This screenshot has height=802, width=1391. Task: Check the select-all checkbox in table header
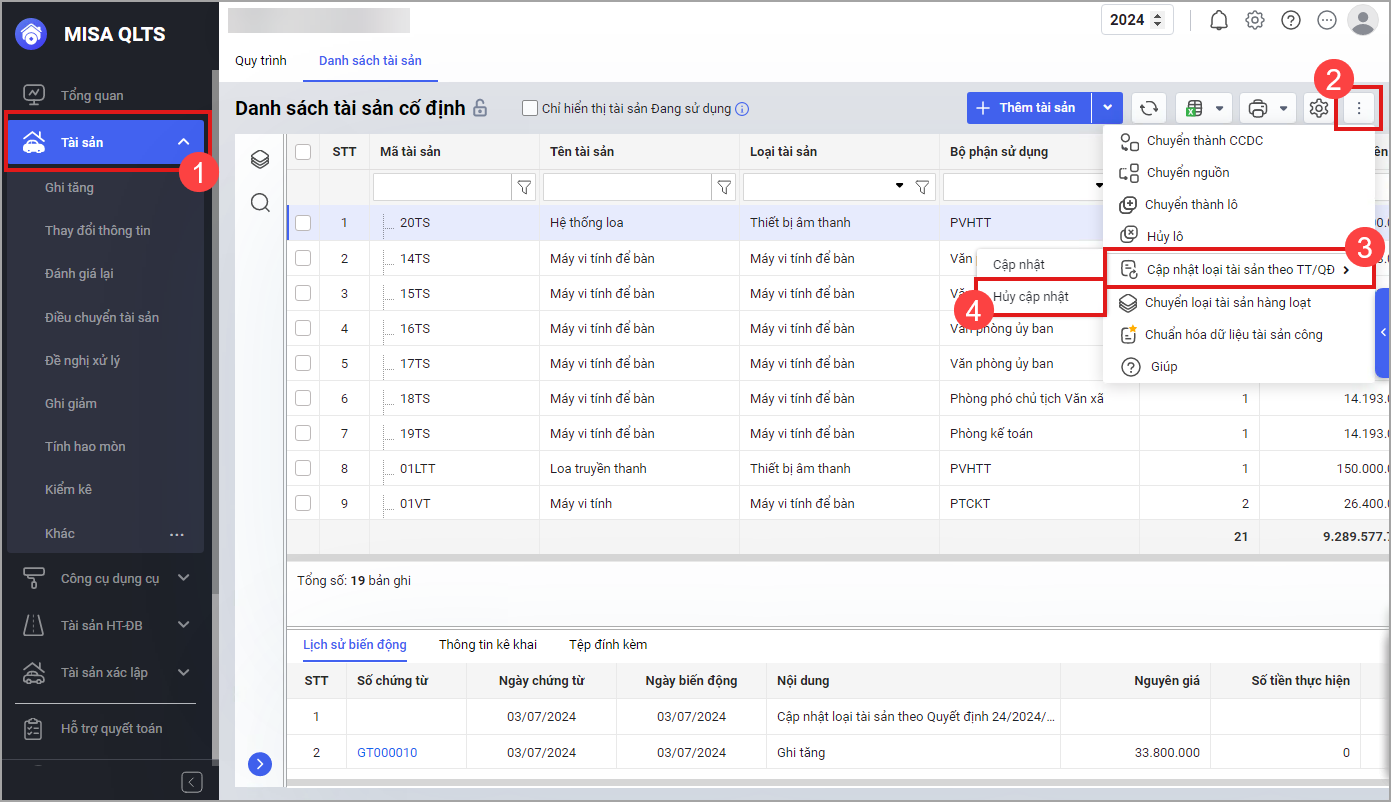[x=303, y=152]
